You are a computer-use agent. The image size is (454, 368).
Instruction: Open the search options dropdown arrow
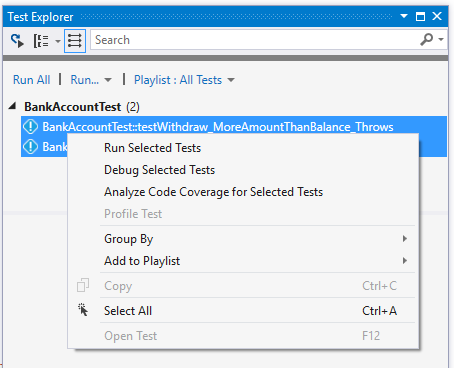[x=441, y=40]
